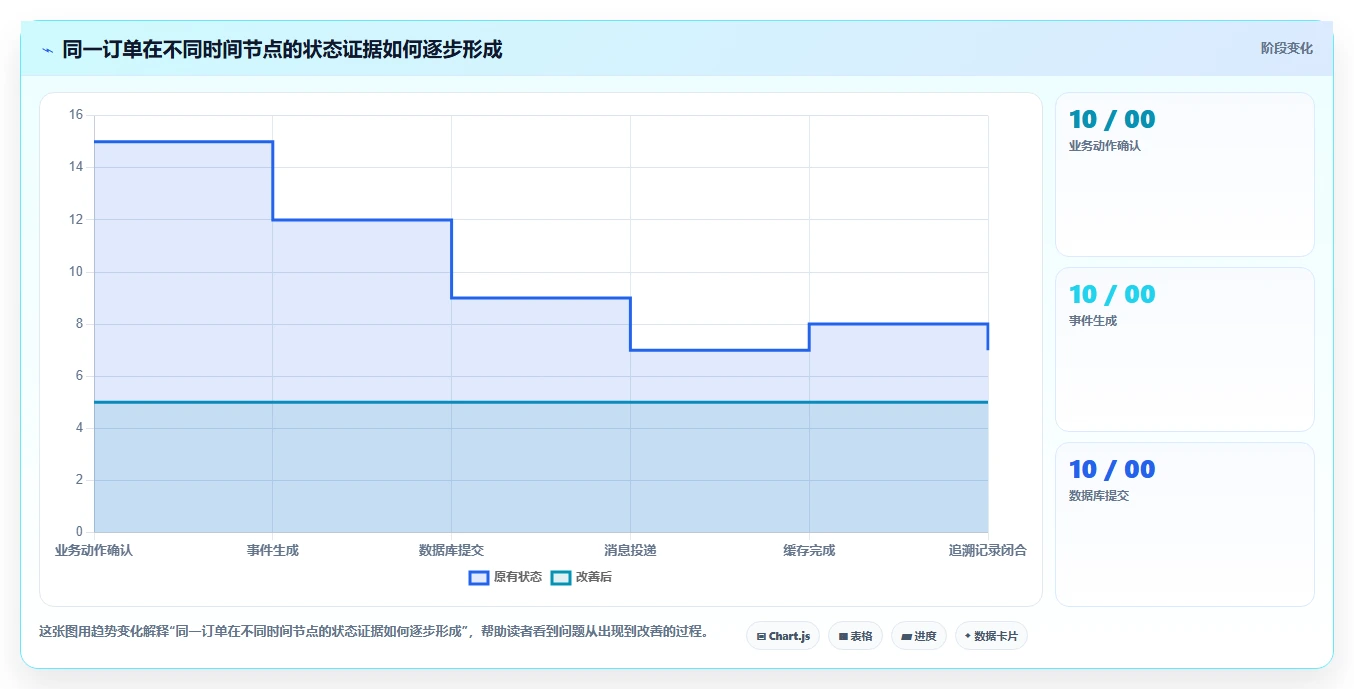Select the Chart.js tag chip
Image resolution: width=1354 pixels, height=689 pixels.
pyautogui.click(x=783, y=636)
